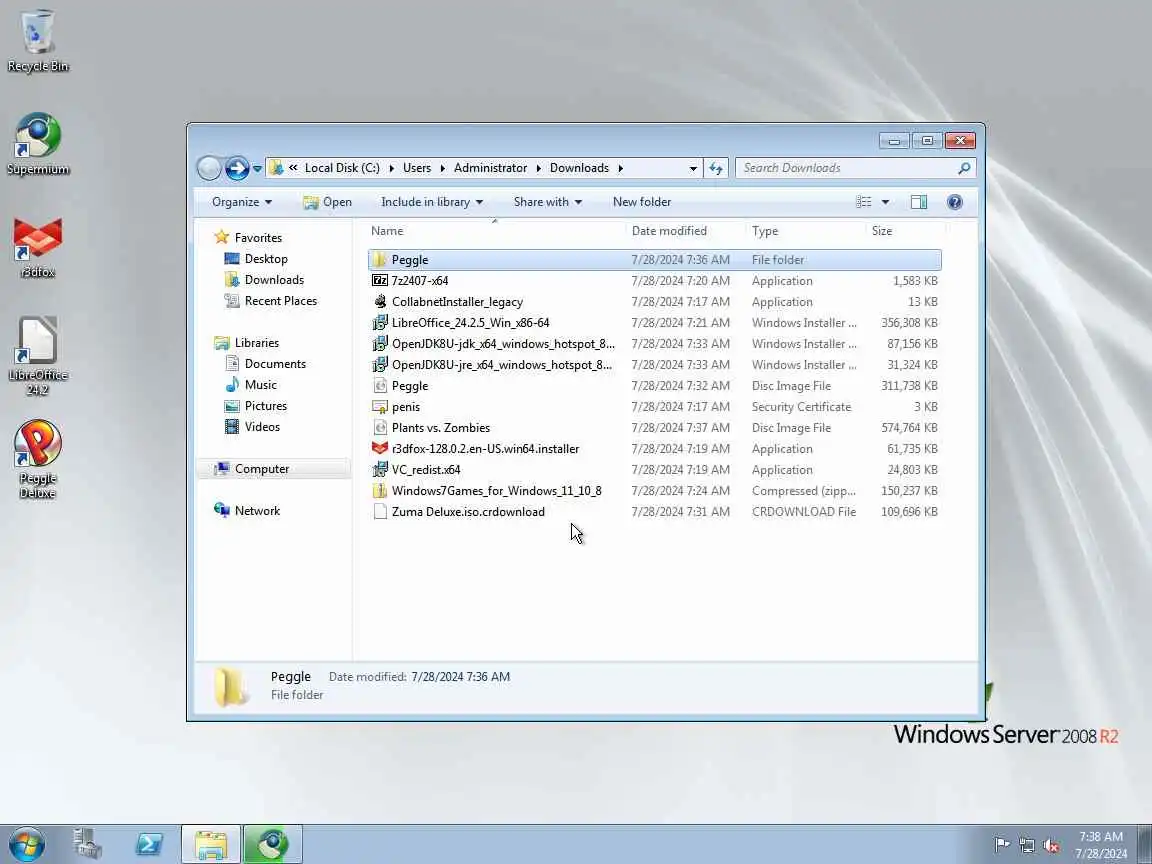The width and height of the screenshot is (1152, 864).
Task: Sort by the Size column header
Action: click(x=906, y=231)
